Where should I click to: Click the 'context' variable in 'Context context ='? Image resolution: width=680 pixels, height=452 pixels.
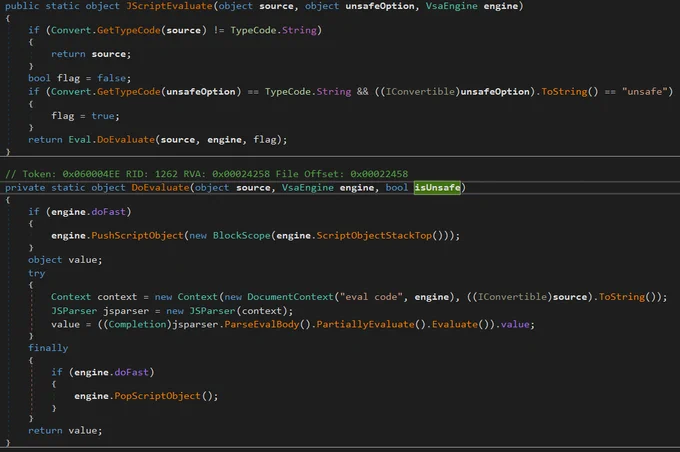(117, 297)
